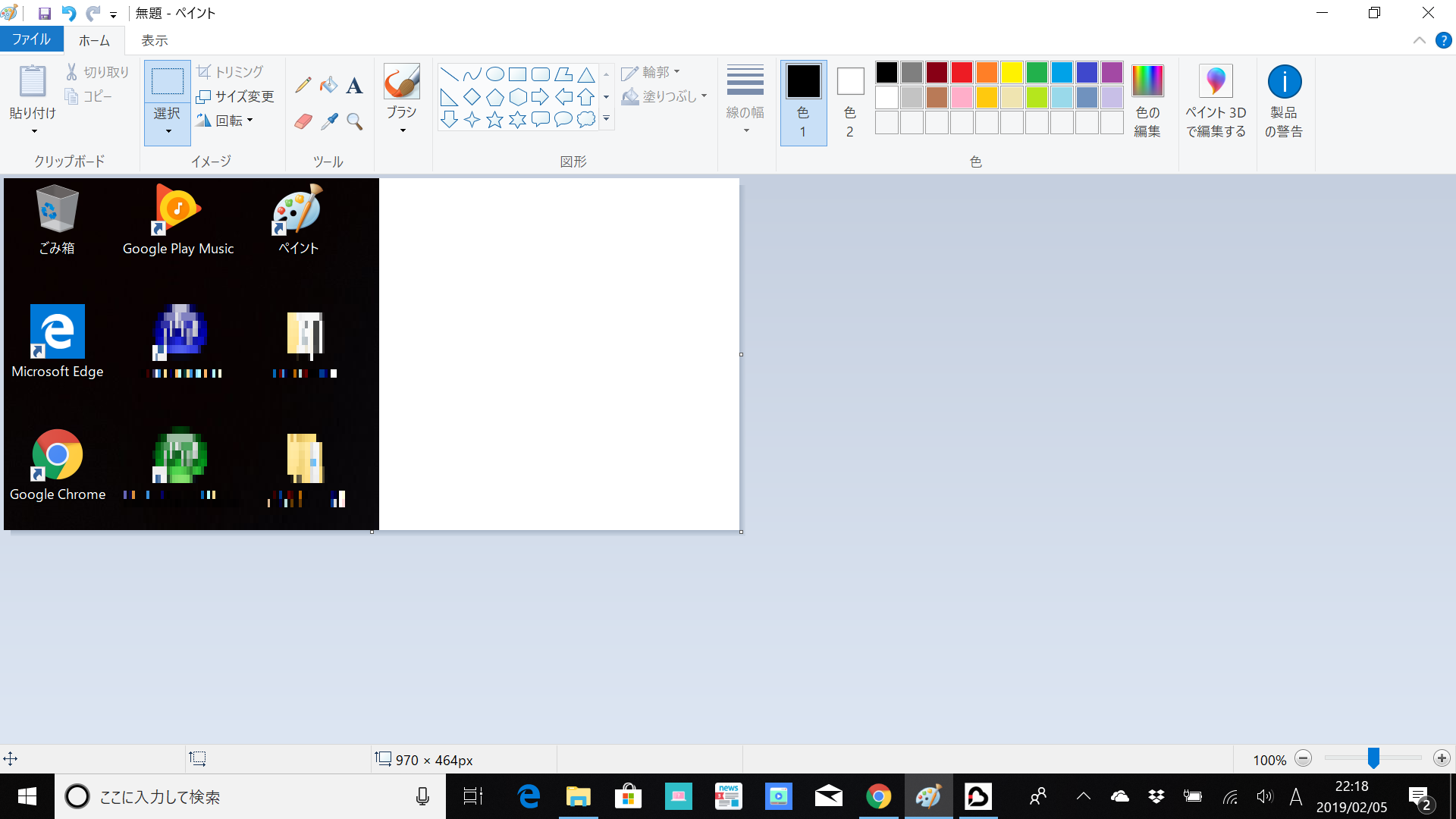Expand the shapes gallery more arrow
This screenshot has height=819, width=1456.
point(606,118)
